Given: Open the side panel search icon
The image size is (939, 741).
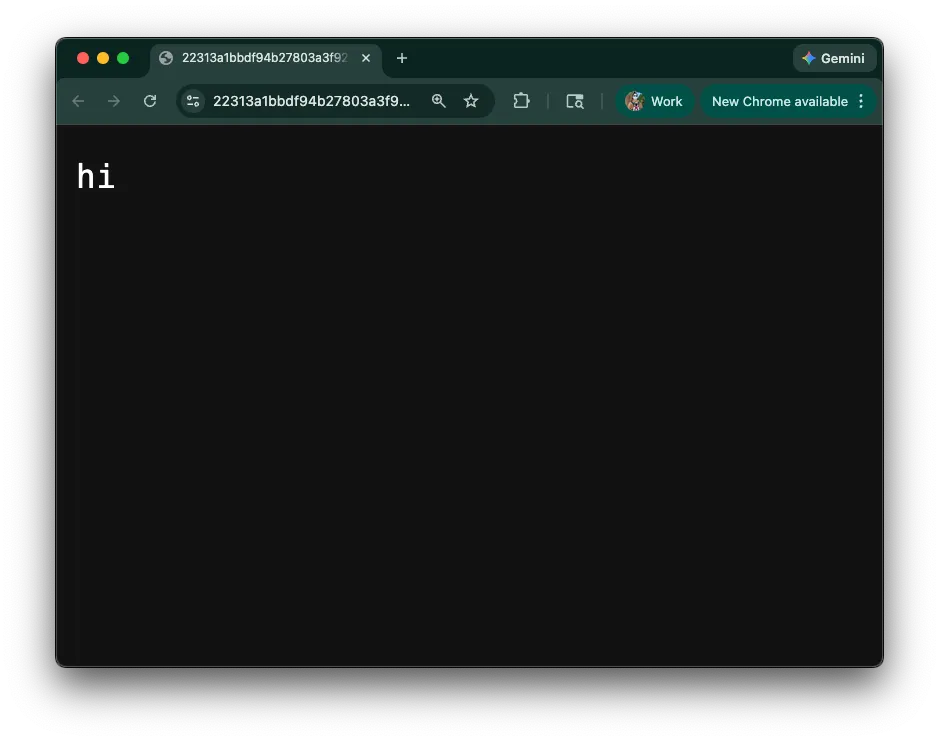Looking at the screenshot, I should tap(575, 101).
